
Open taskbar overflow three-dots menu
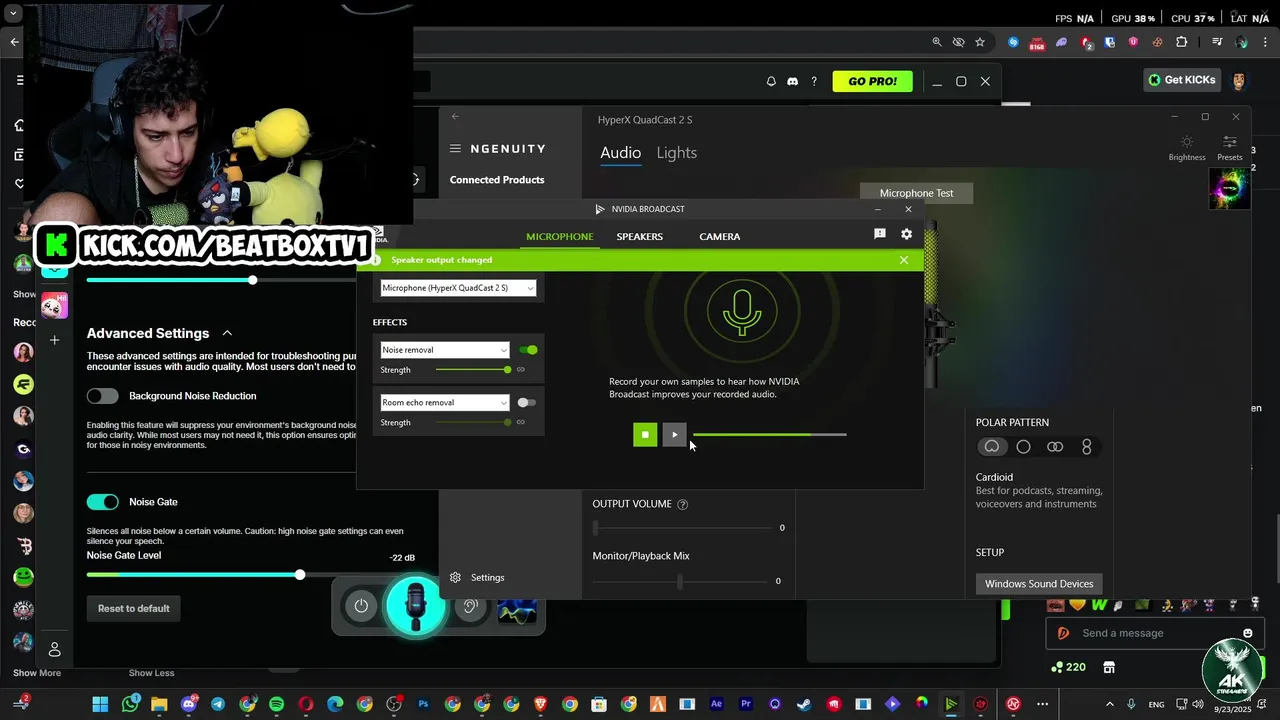[1042, 704]
